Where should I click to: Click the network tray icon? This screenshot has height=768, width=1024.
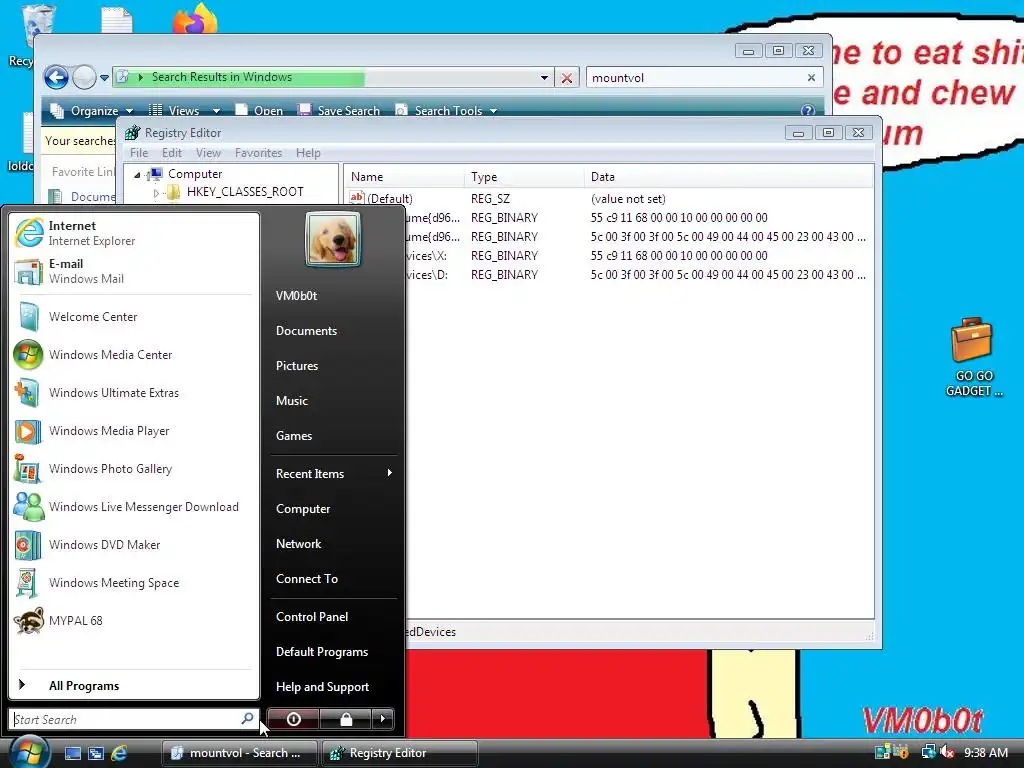(928, 753)
